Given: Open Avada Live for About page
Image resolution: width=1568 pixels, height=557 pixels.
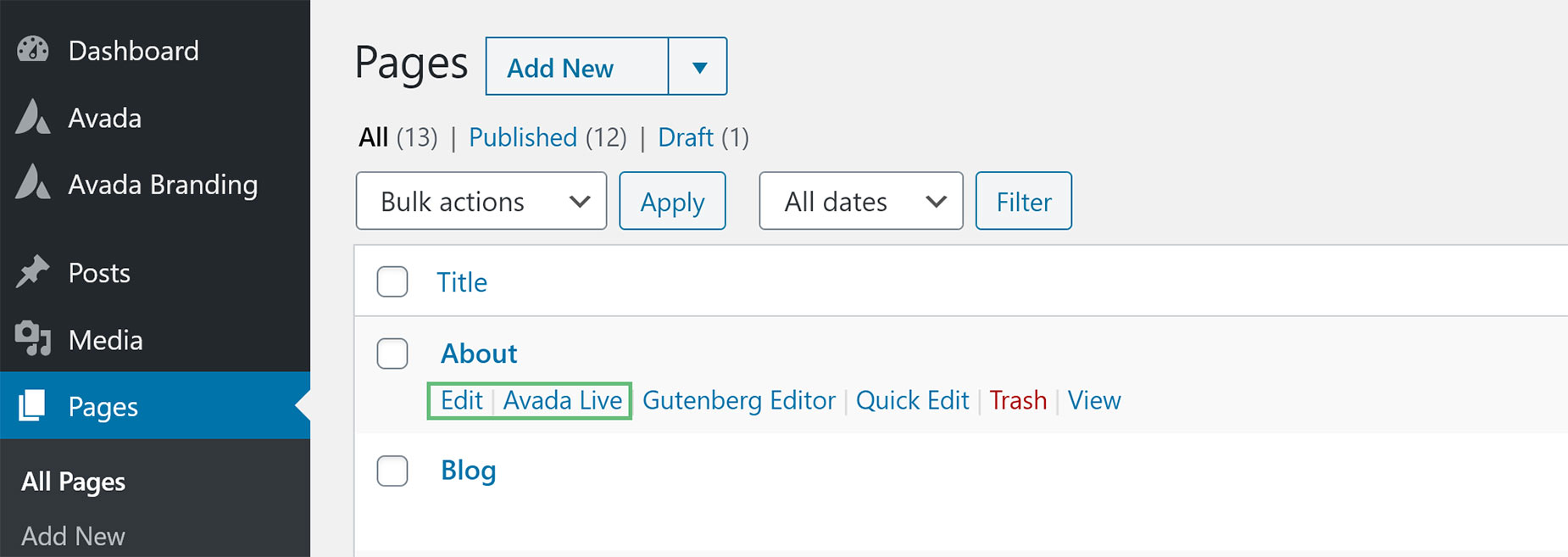Looking at the screenshot, I should pos(563,400).
